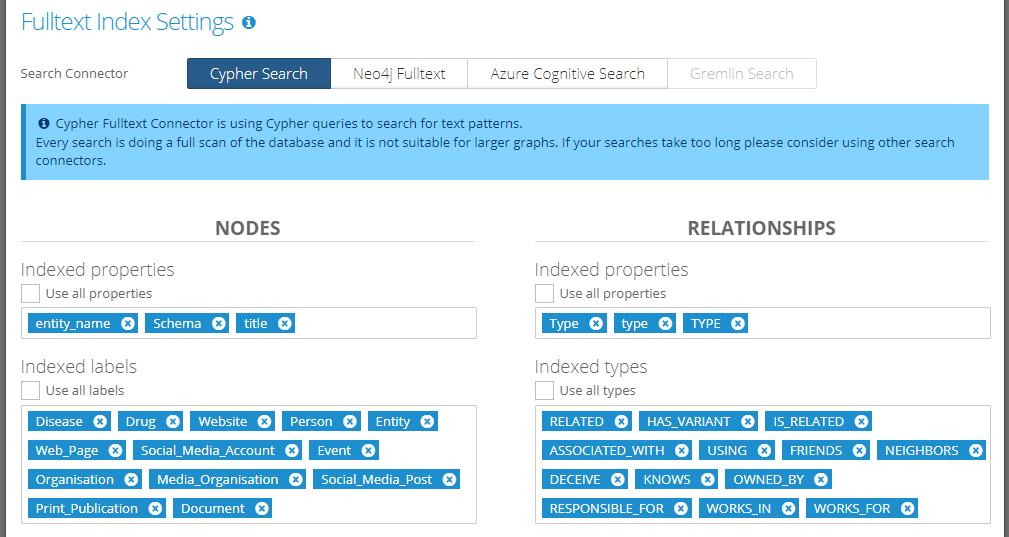Choose the Gremlin Search connector

[741, 74]
